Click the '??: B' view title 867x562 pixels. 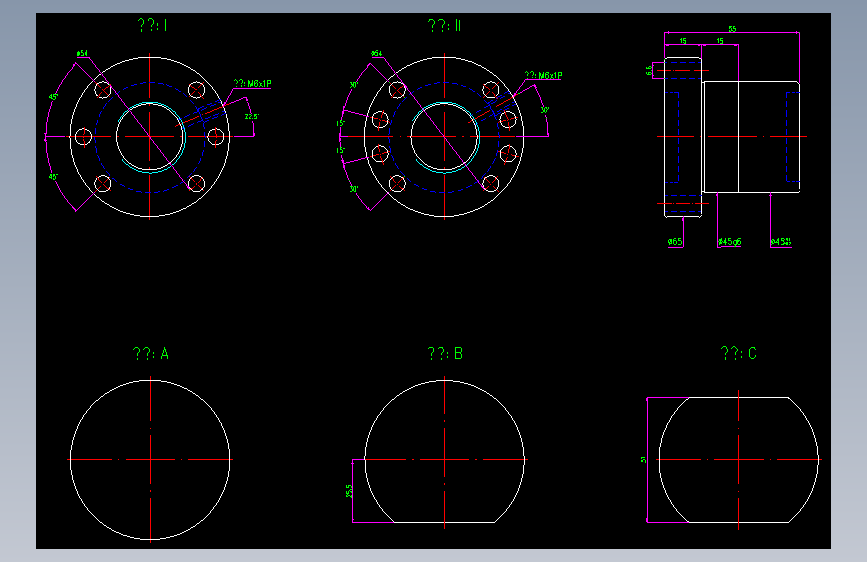[x=445, y=353]
